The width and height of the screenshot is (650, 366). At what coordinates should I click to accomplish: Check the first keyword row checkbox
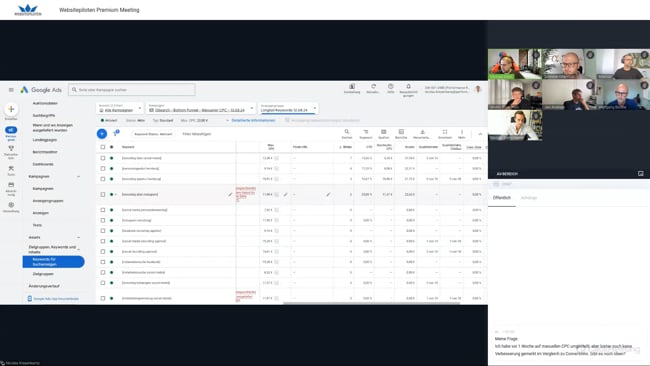click(103, 158)
